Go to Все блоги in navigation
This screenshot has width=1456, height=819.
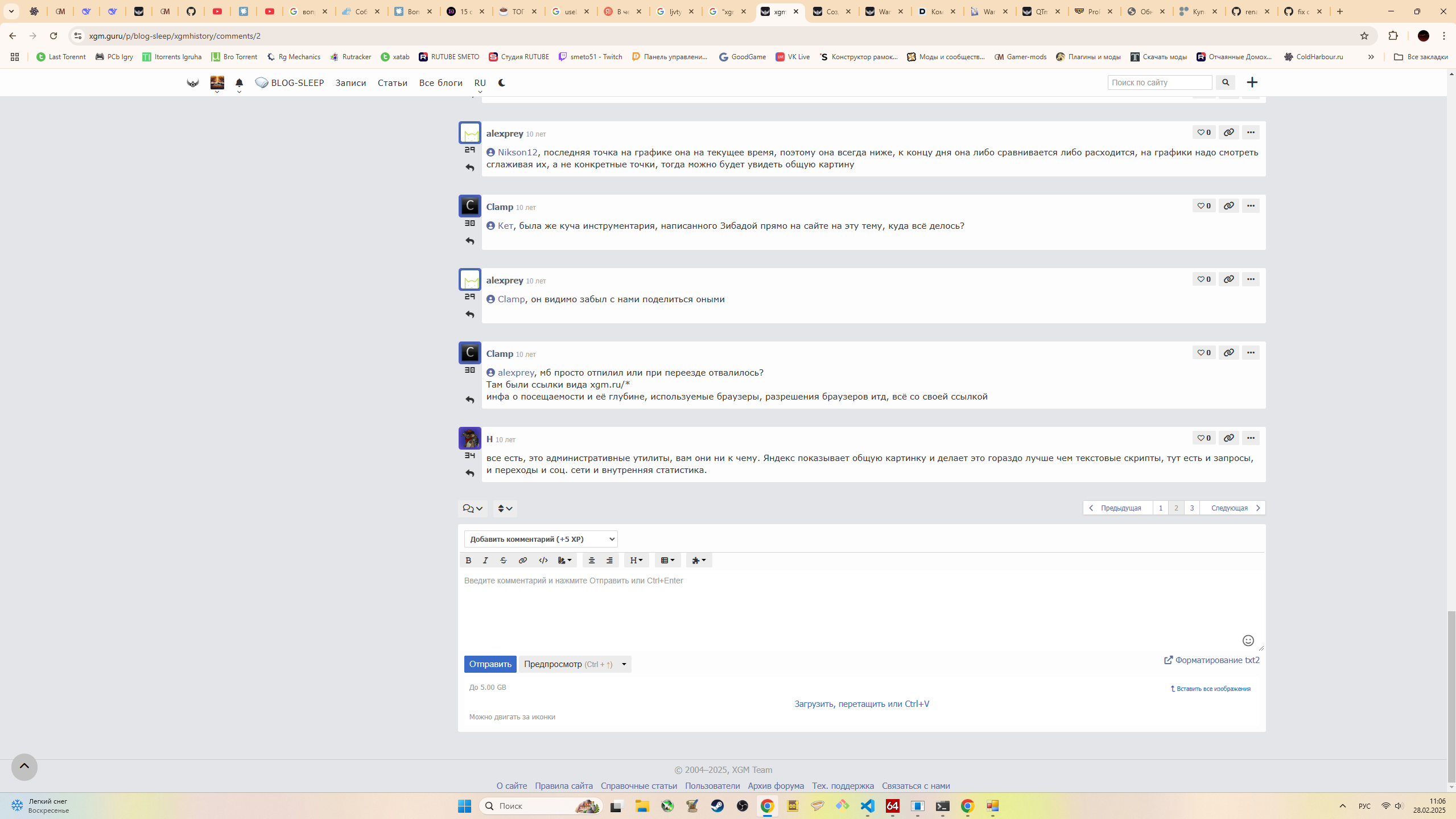440,83
